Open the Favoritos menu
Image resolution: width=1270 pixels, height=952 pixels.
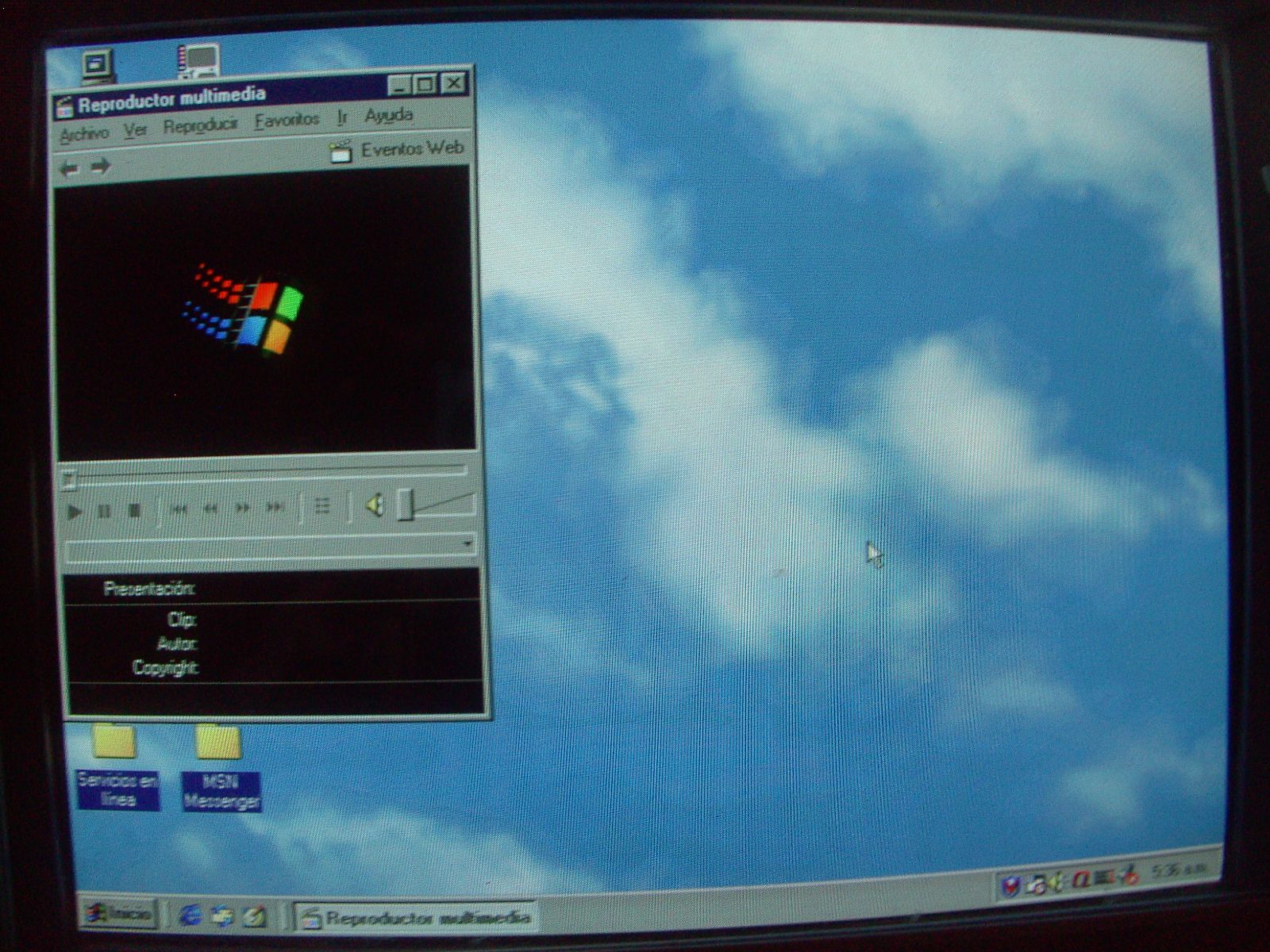point(287,121)
